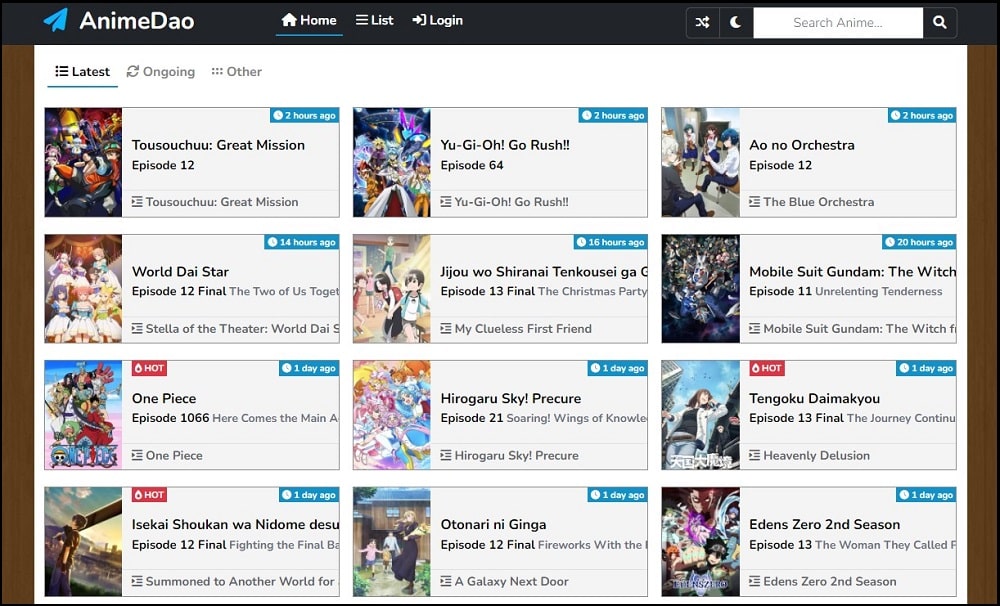This screenshot has height=606, width=1000.
Task: Open the Login menu item
Action: [438, 20]
